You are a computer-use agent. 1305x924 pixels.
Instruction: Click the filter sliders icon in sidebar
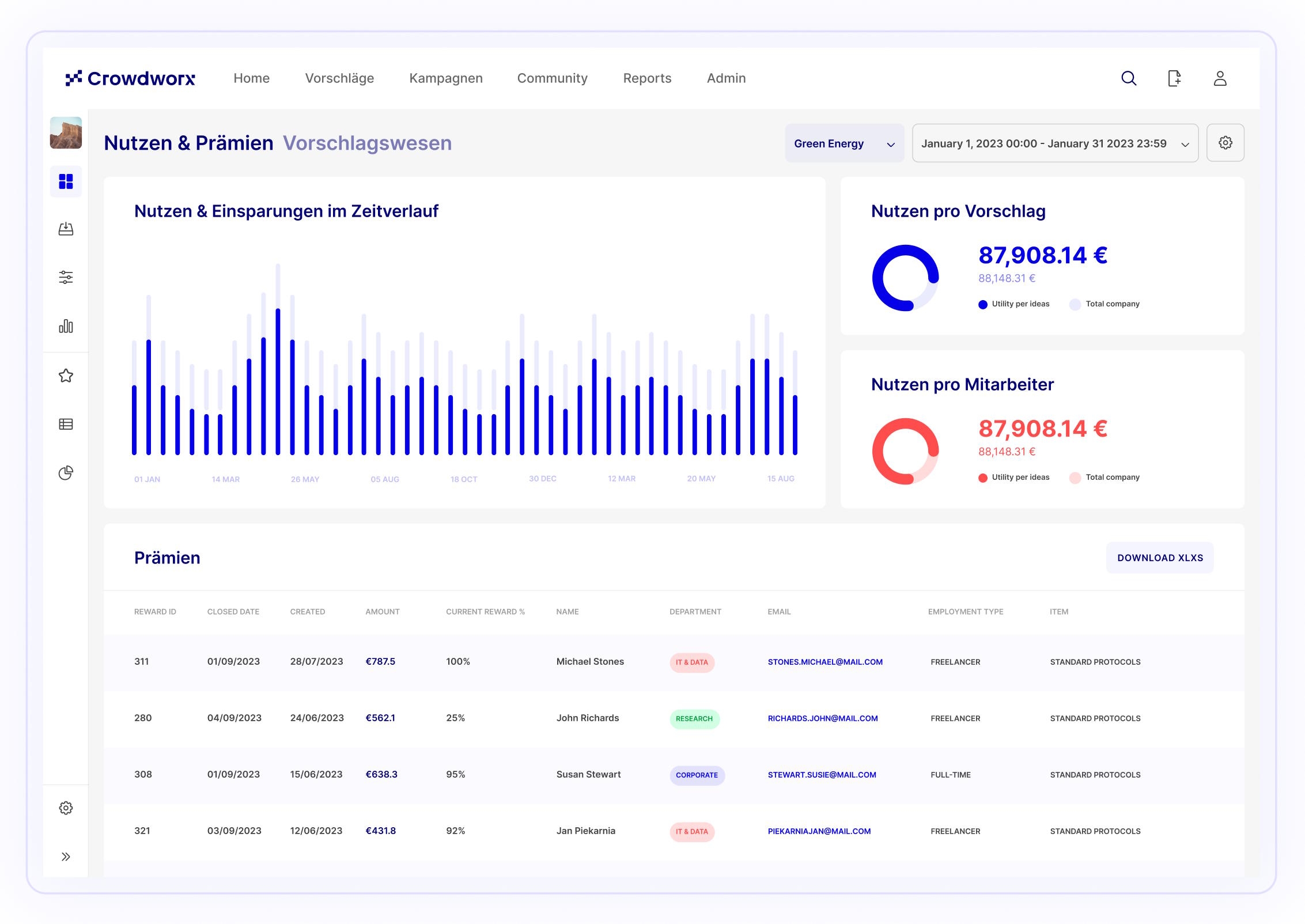click(x=66, y=278)
